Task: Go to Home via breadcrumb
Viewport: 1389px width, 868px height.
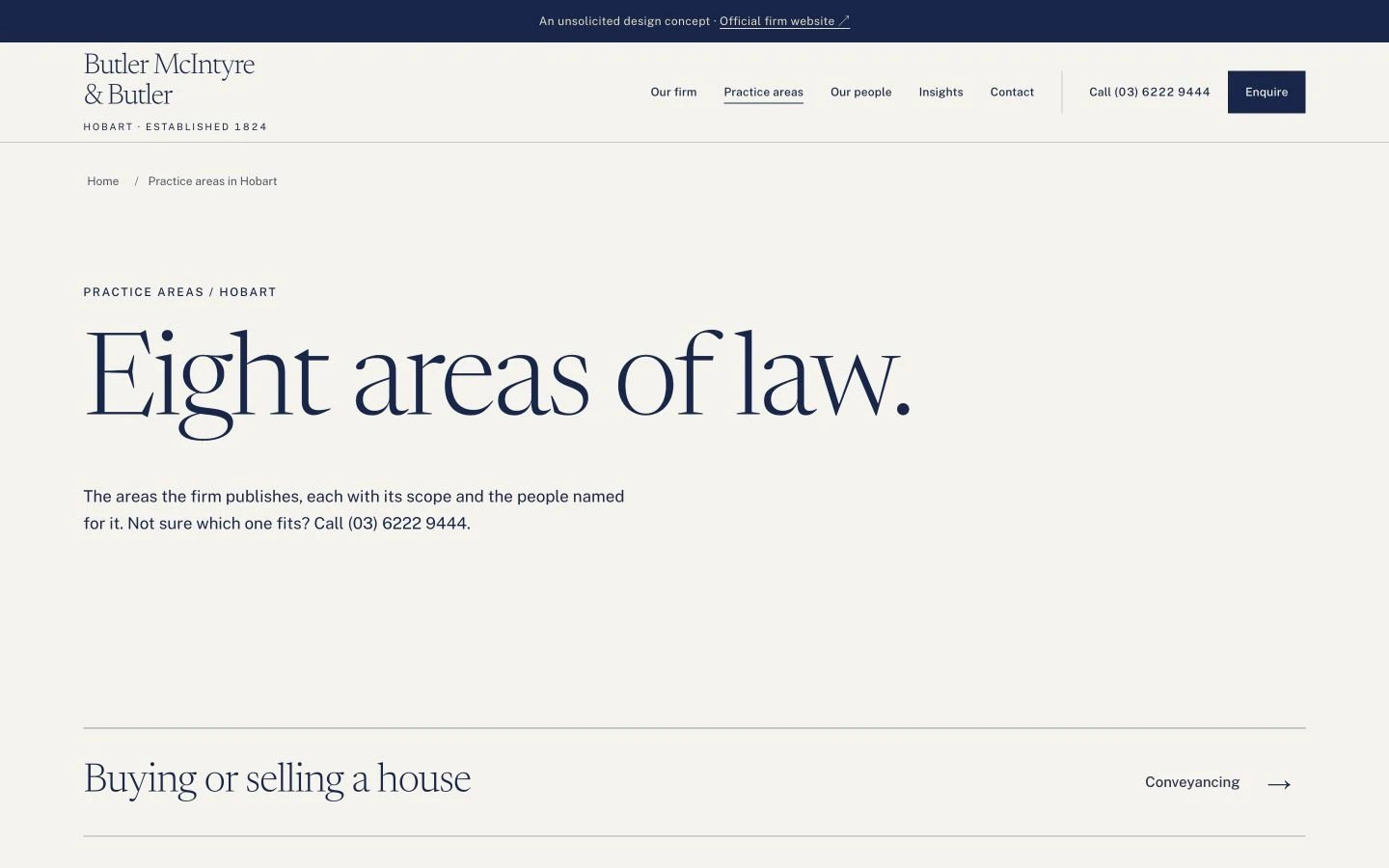Action: pyautogui.click(x=103, y=181)
